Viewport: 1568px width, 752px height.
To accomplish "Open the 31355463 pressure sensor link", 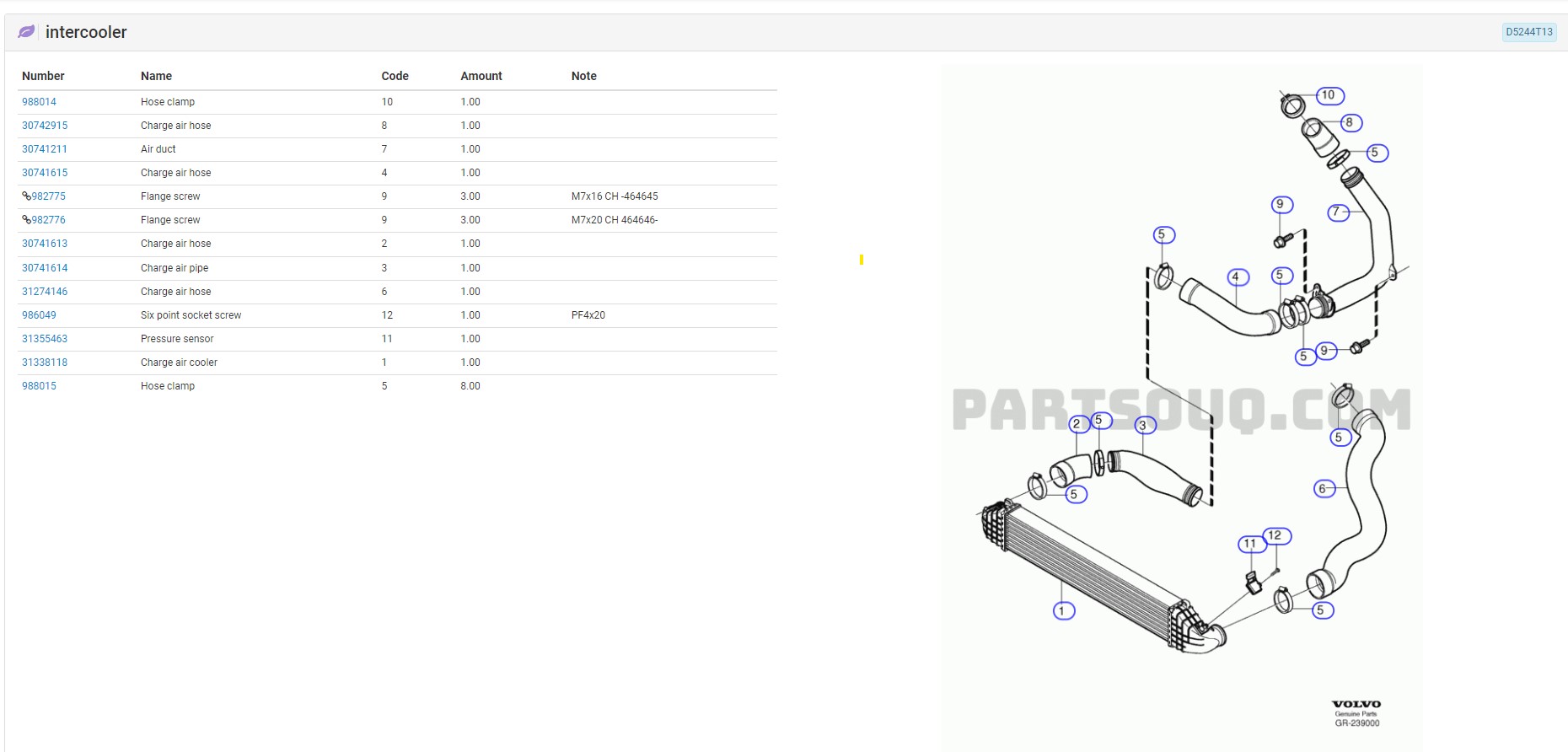I will coord(45,339).
